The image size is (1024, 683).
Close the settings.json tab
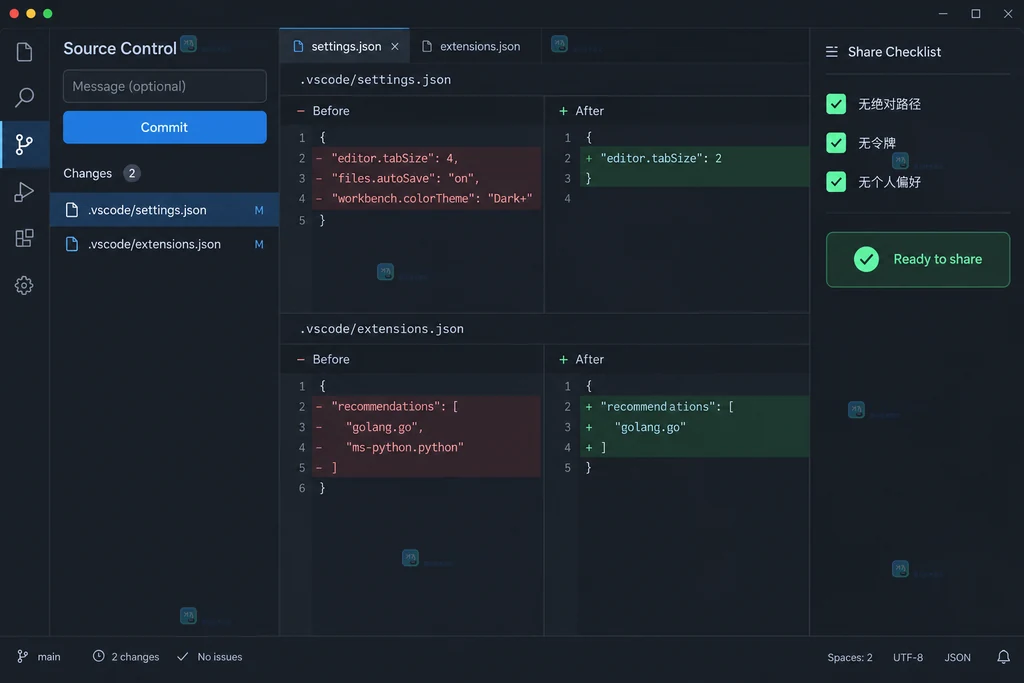point(394,46)
